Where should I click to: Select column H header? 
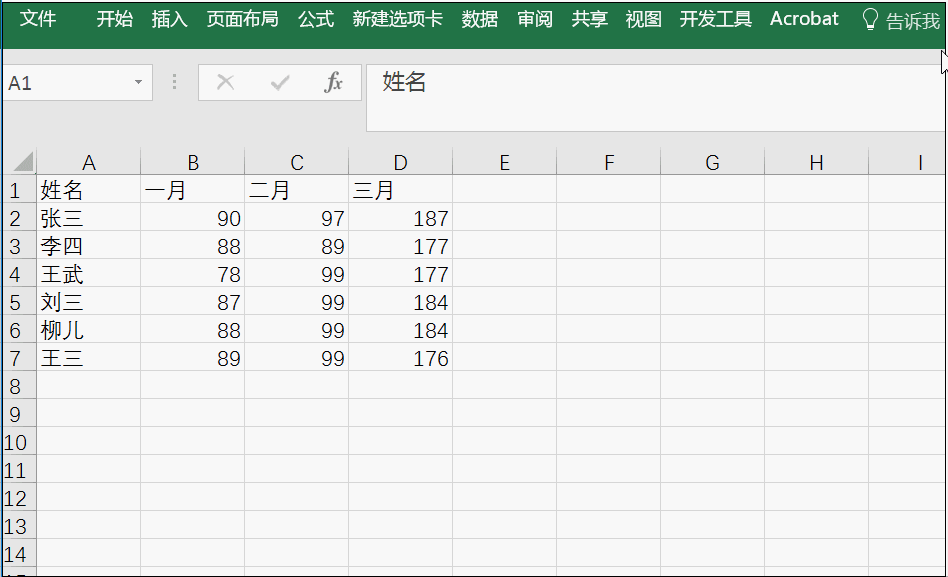coord(816,162)
